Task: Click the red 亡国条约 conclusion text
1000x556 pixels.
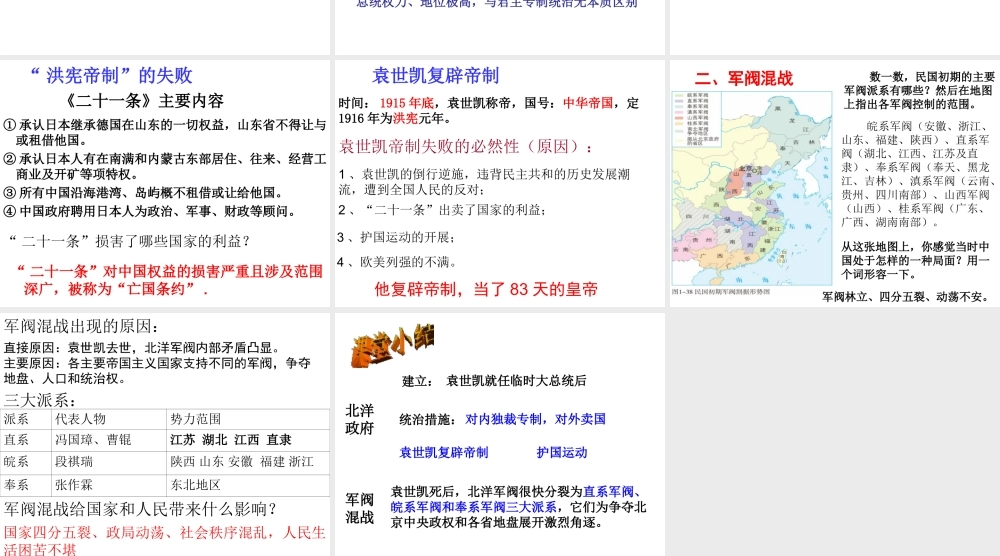Action: click(170, 280)
